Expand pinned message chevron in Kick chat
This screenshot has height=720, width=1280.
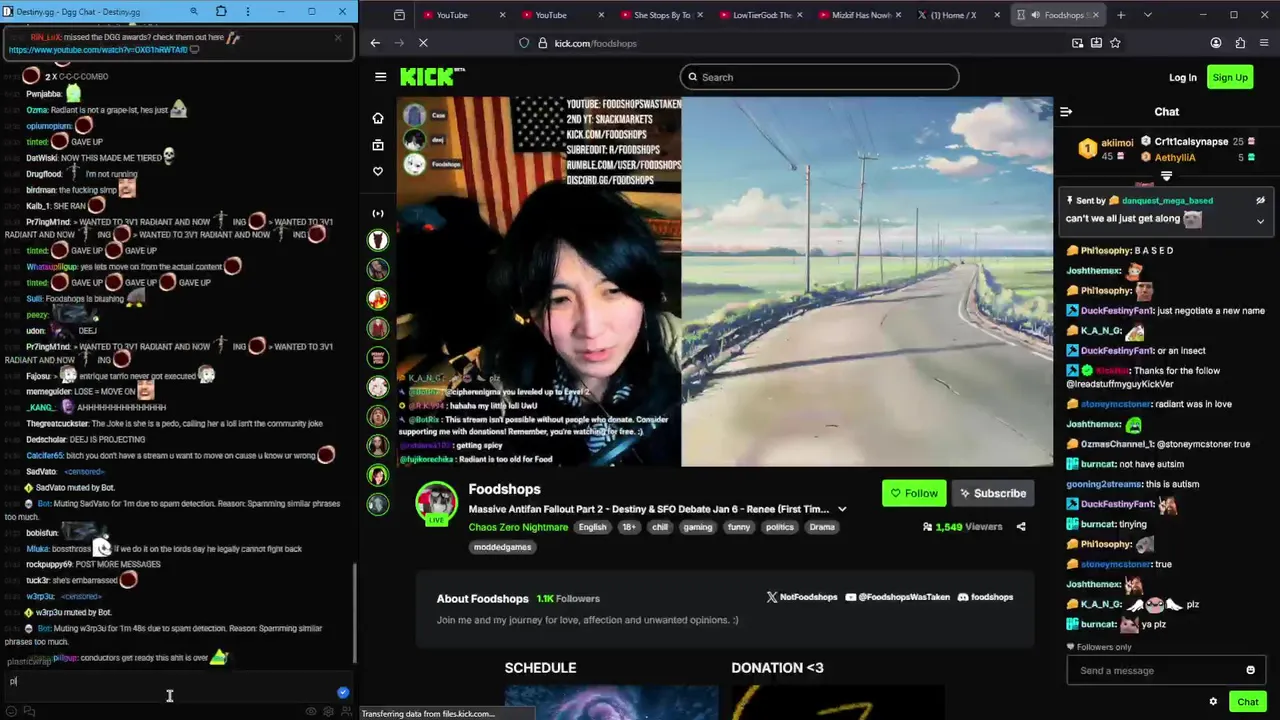point(1260,221)
